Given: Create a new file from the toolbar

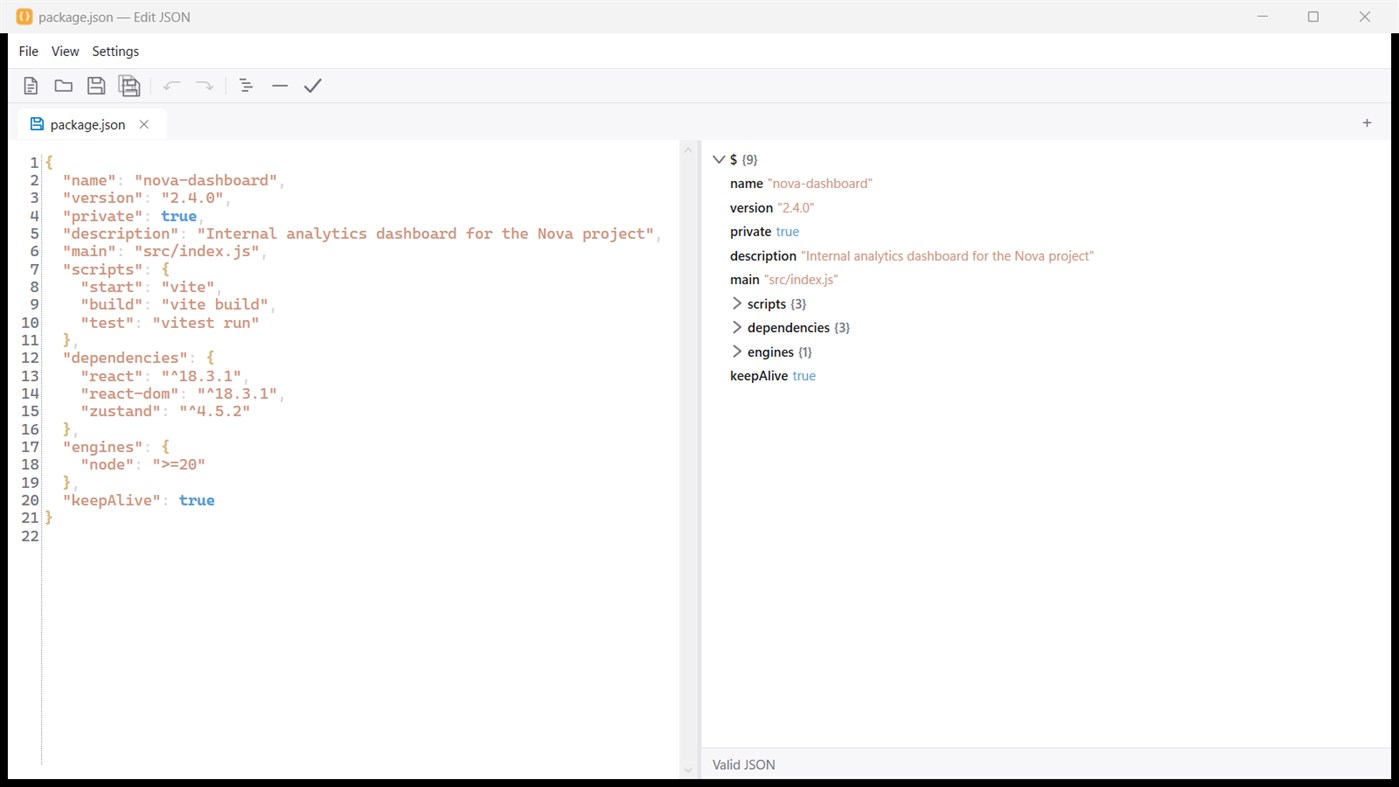Looking at the screenshot, I should tap(31, 86).
